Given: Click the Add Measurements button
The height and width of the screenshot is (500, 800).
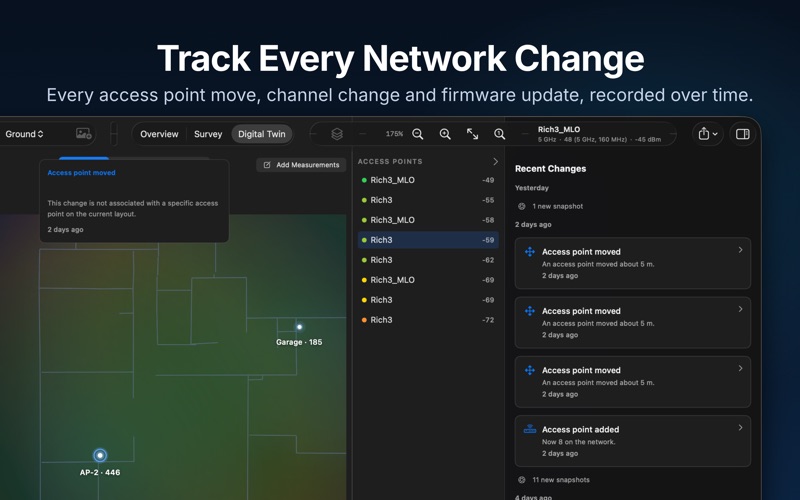Looking at the screenshot, I should [301, 165].
